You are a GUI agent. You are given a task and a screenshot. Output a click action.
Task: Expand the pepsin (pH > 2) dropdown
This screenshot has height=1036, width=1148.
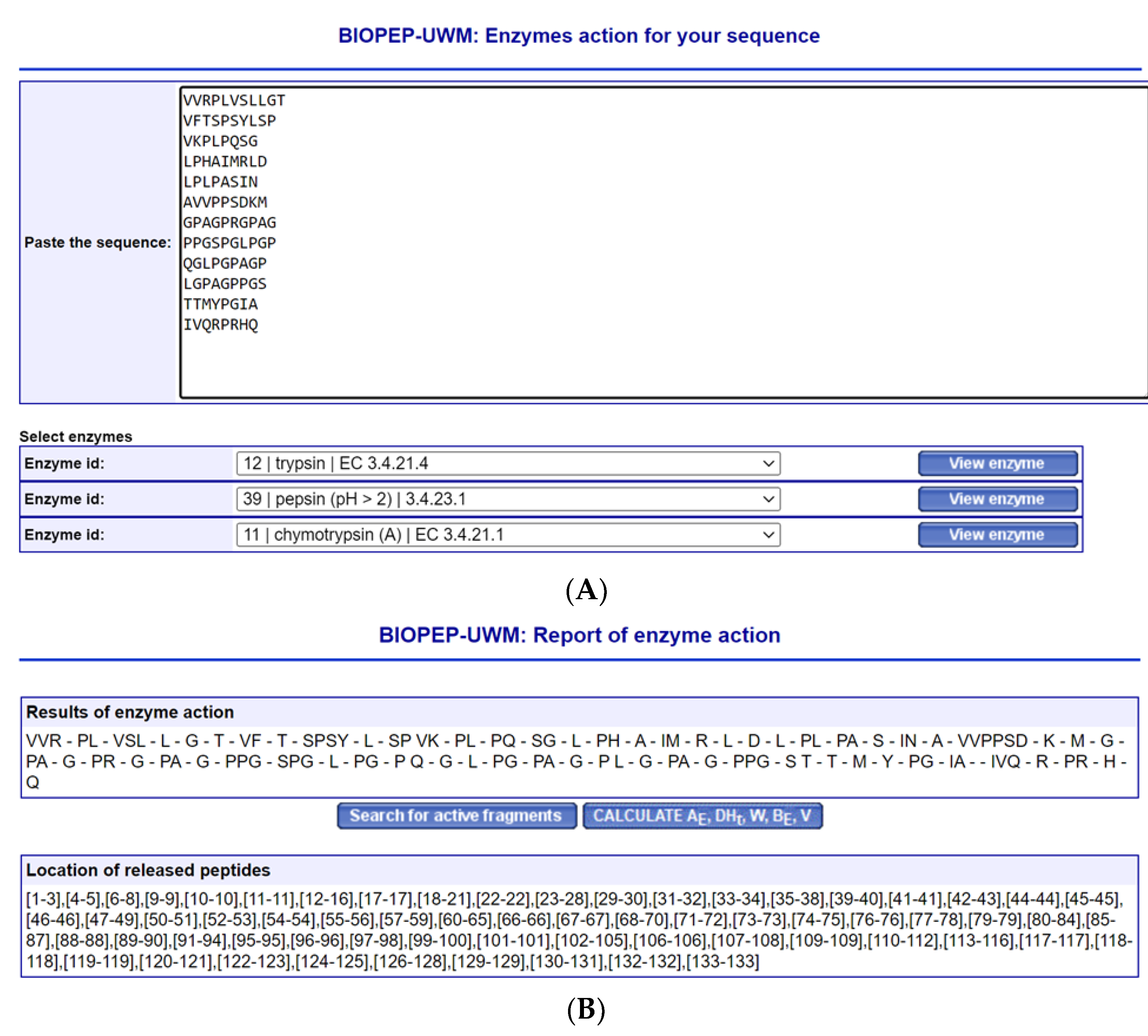(x=501, y=499)
